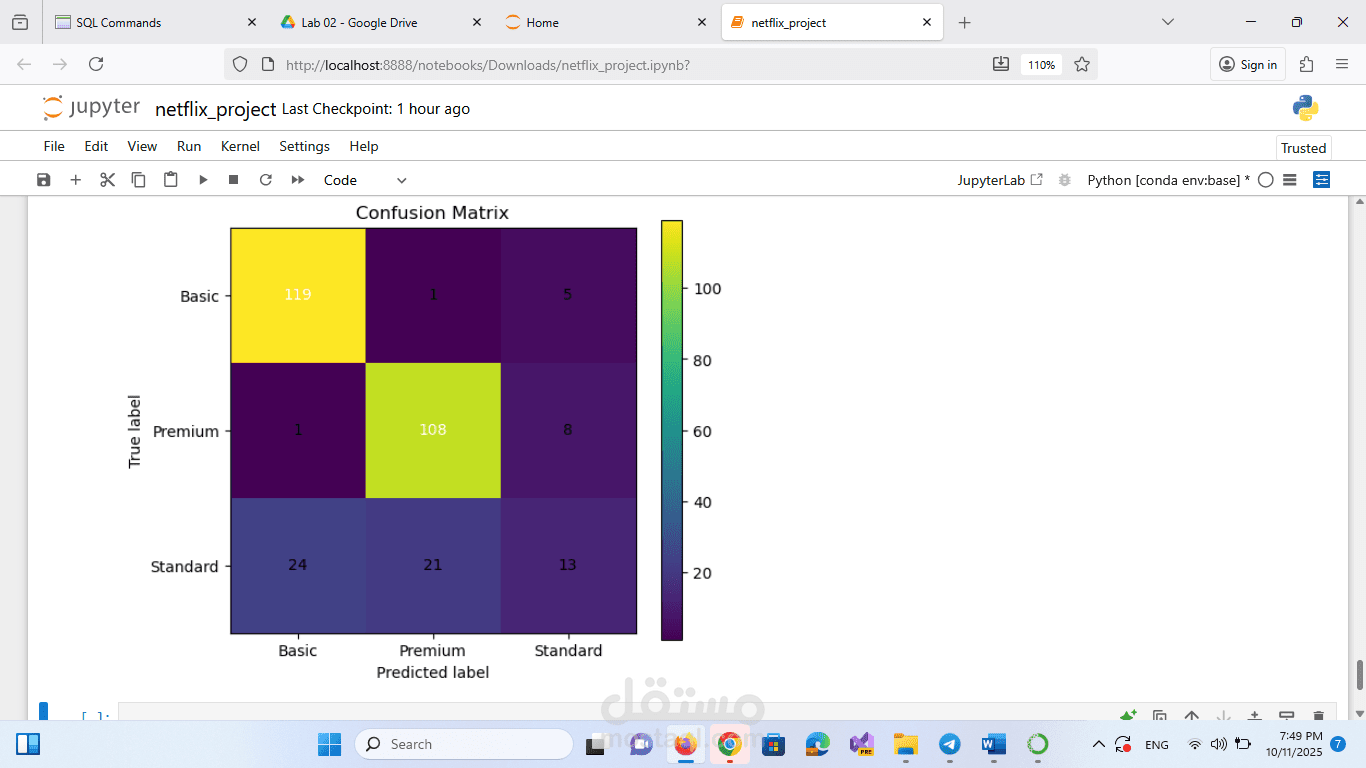Click the Sign in button

pos(1248,64)
